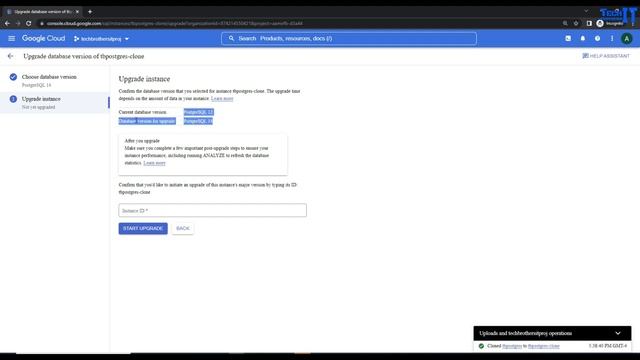Viewport: 640px width, 360px height.
Task: Click the step 2 circle icon beside Upgrade instance
Action: [x=13, y=99]
